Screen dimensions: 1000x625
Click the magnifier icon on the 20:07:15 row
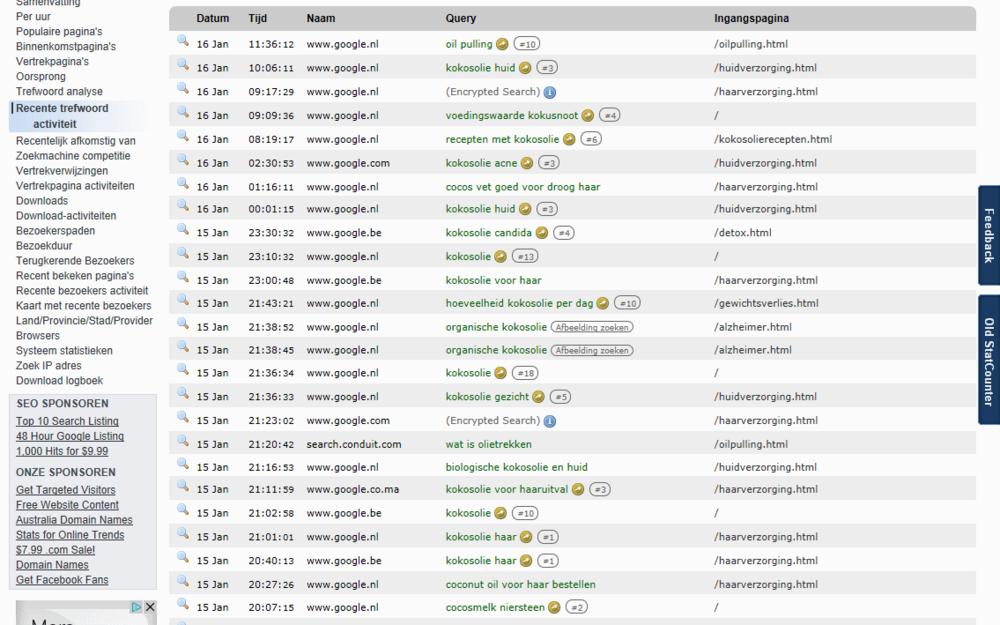182,605
